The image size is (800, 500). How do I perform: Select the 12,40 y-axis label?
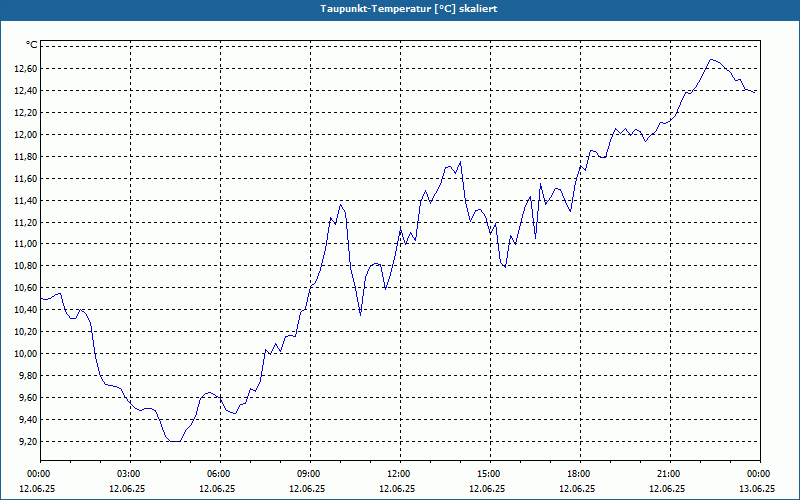(x=28, y=90)
